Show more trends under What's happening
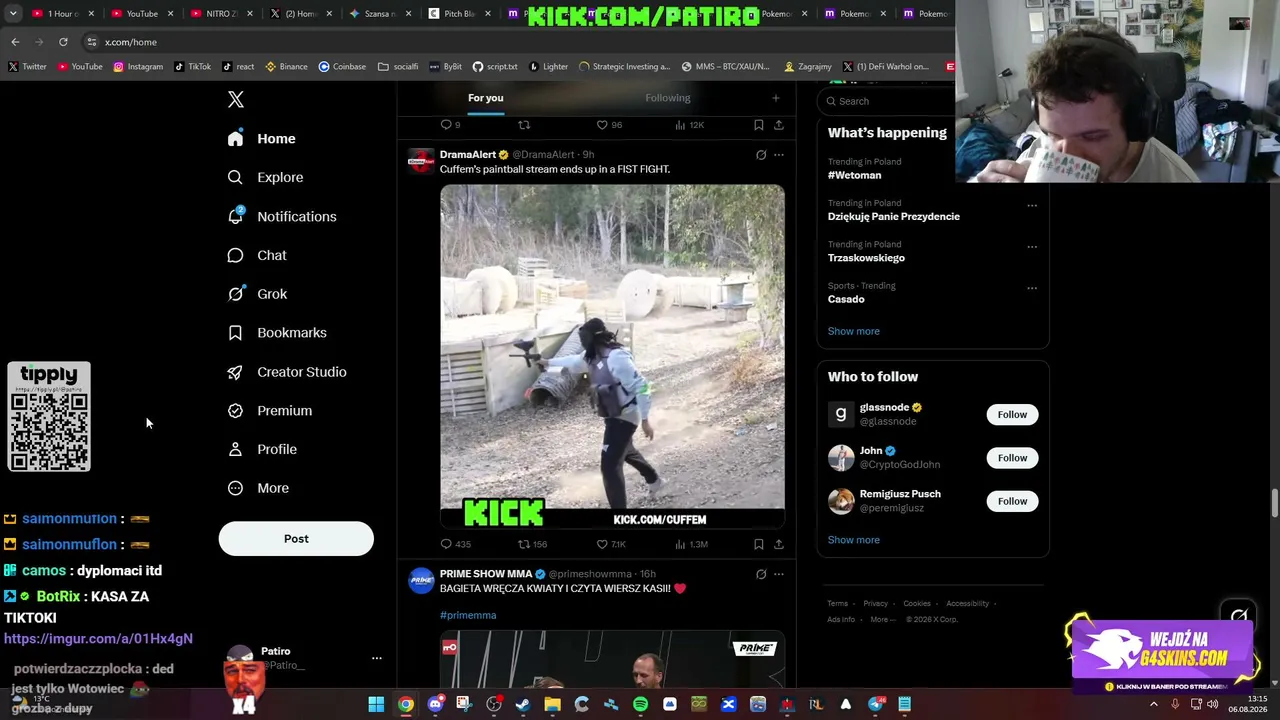Viewport: 1280px width, 720px height. 854,331
